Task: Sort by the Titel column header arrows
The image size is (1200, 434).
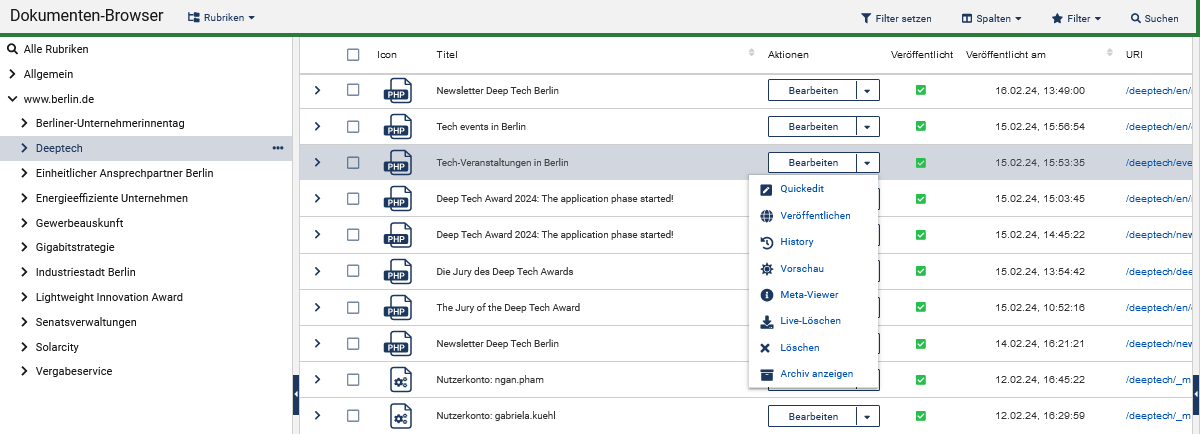Action: point(751,54)
